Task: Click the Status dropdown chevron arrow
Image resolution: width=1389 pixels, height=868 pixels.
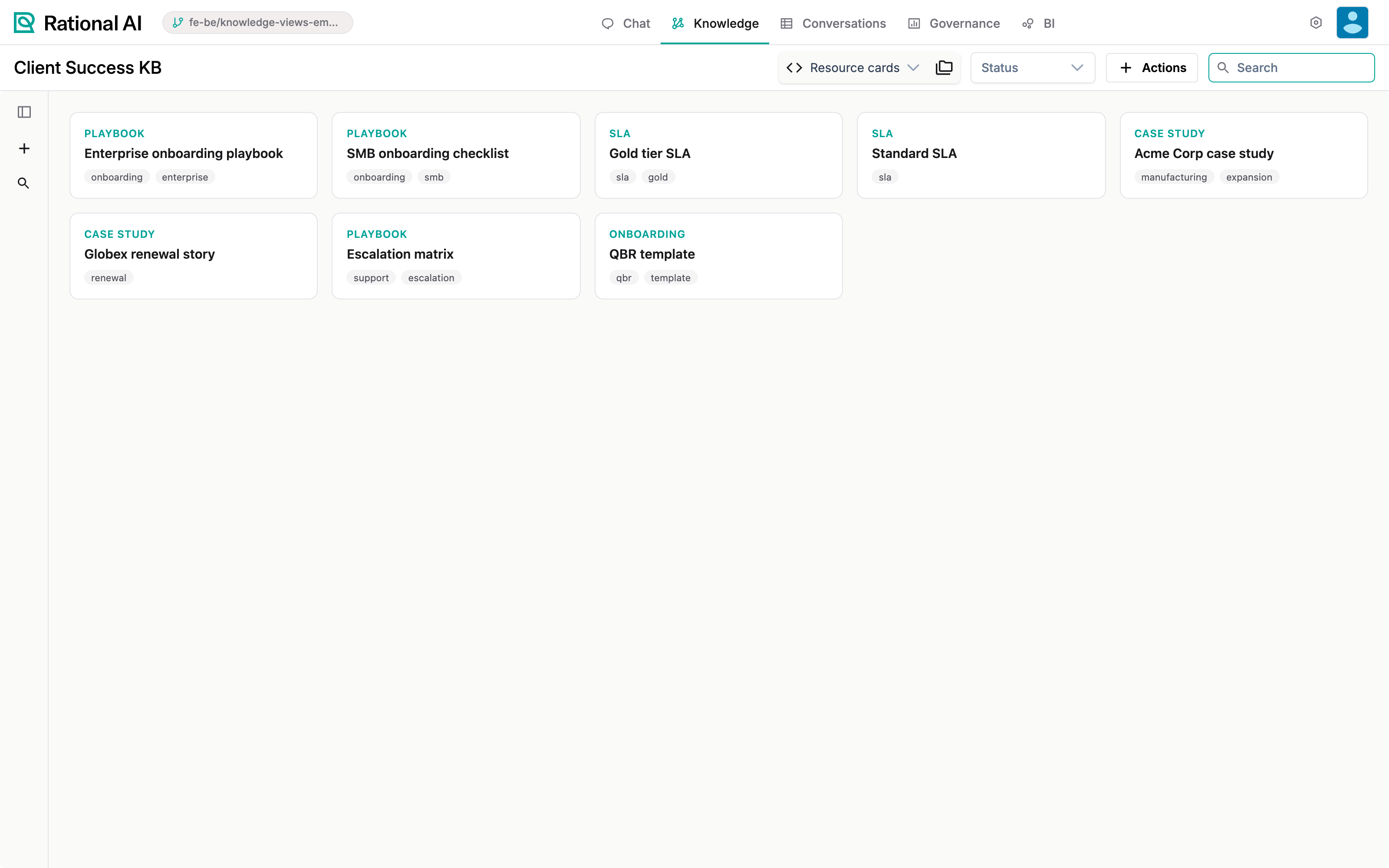Action: pyautogui.click(x=1077, y=68)
